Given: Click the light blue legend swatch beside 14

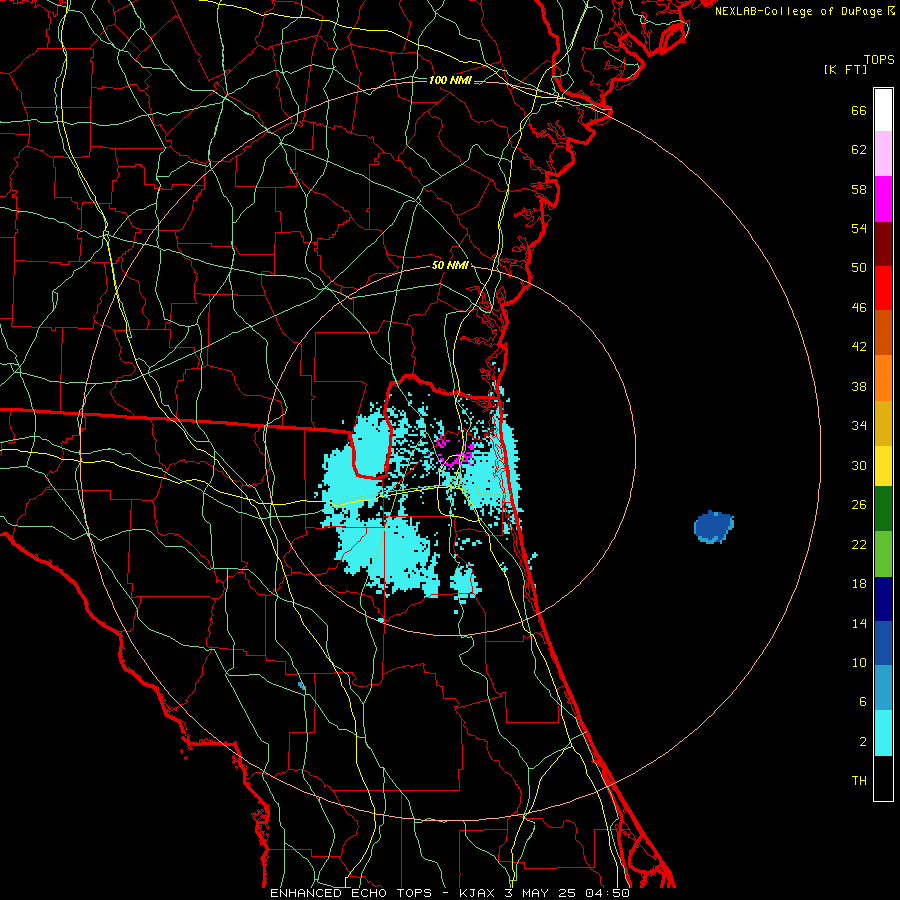Looking at the screenshot, I should coord(883,688).
